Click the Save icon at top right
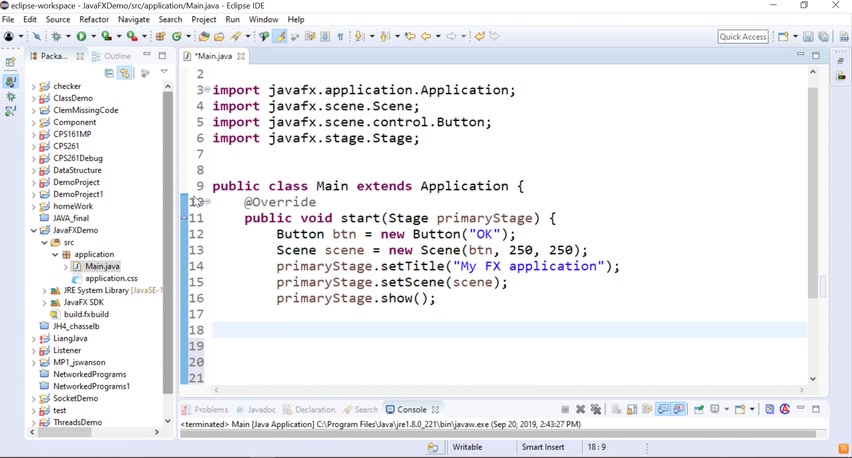The image size is (852, 458). point(808,36)
